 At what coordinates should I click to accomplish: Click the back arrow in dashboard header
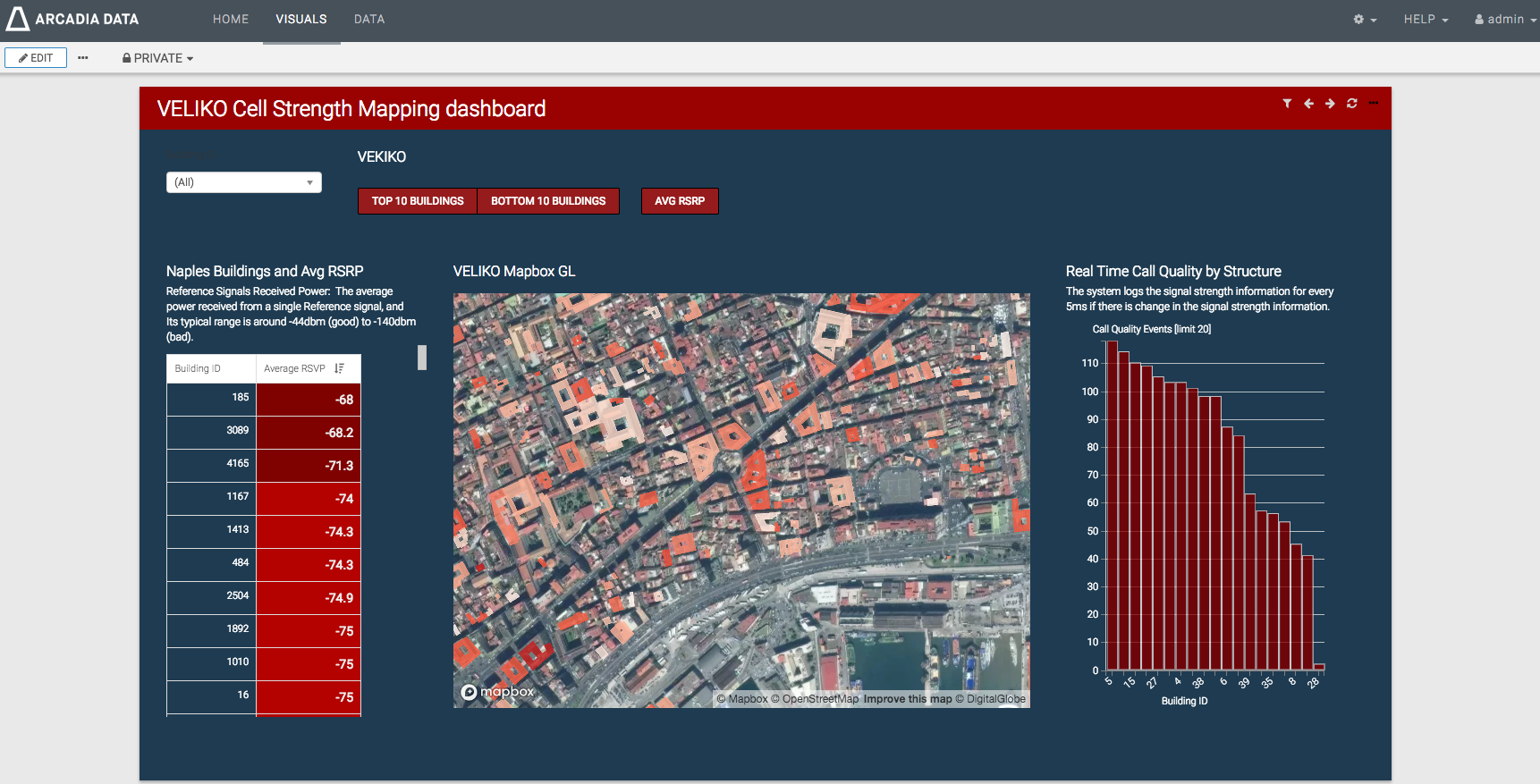click(x=1308, y=104)
